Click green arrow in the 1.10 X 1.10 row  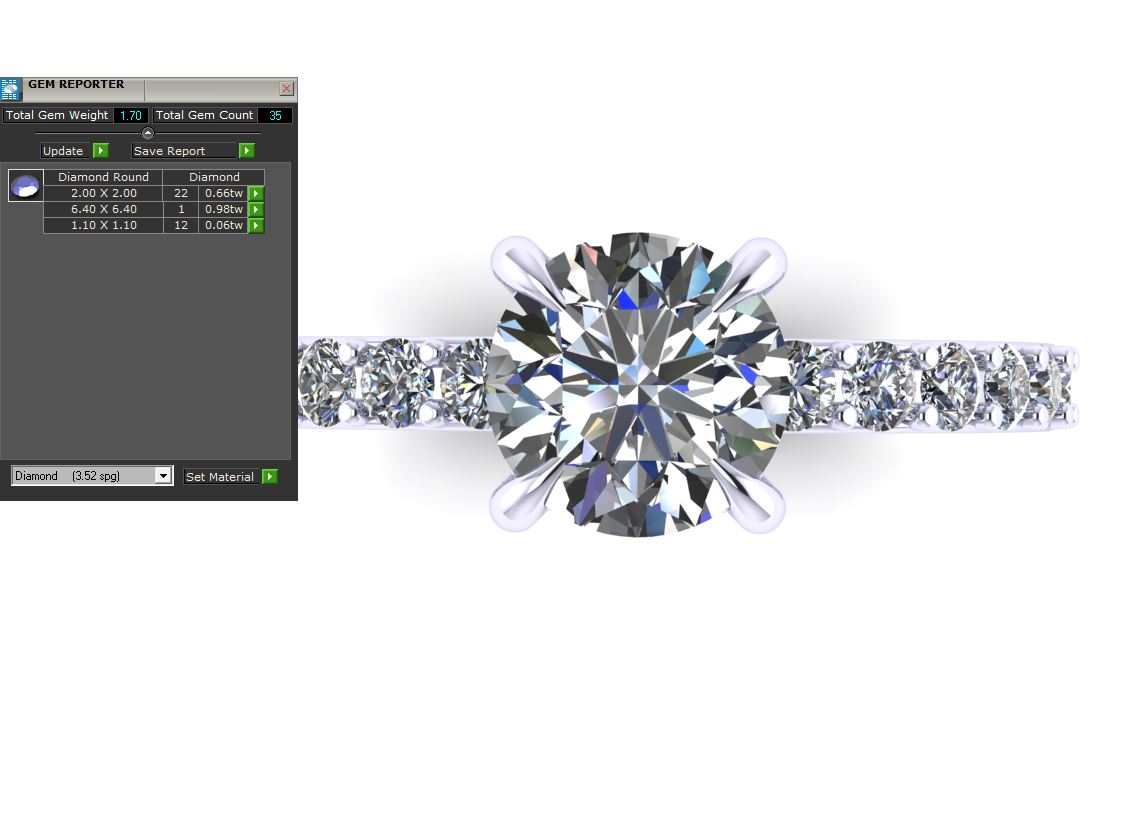tap(255, 225)
